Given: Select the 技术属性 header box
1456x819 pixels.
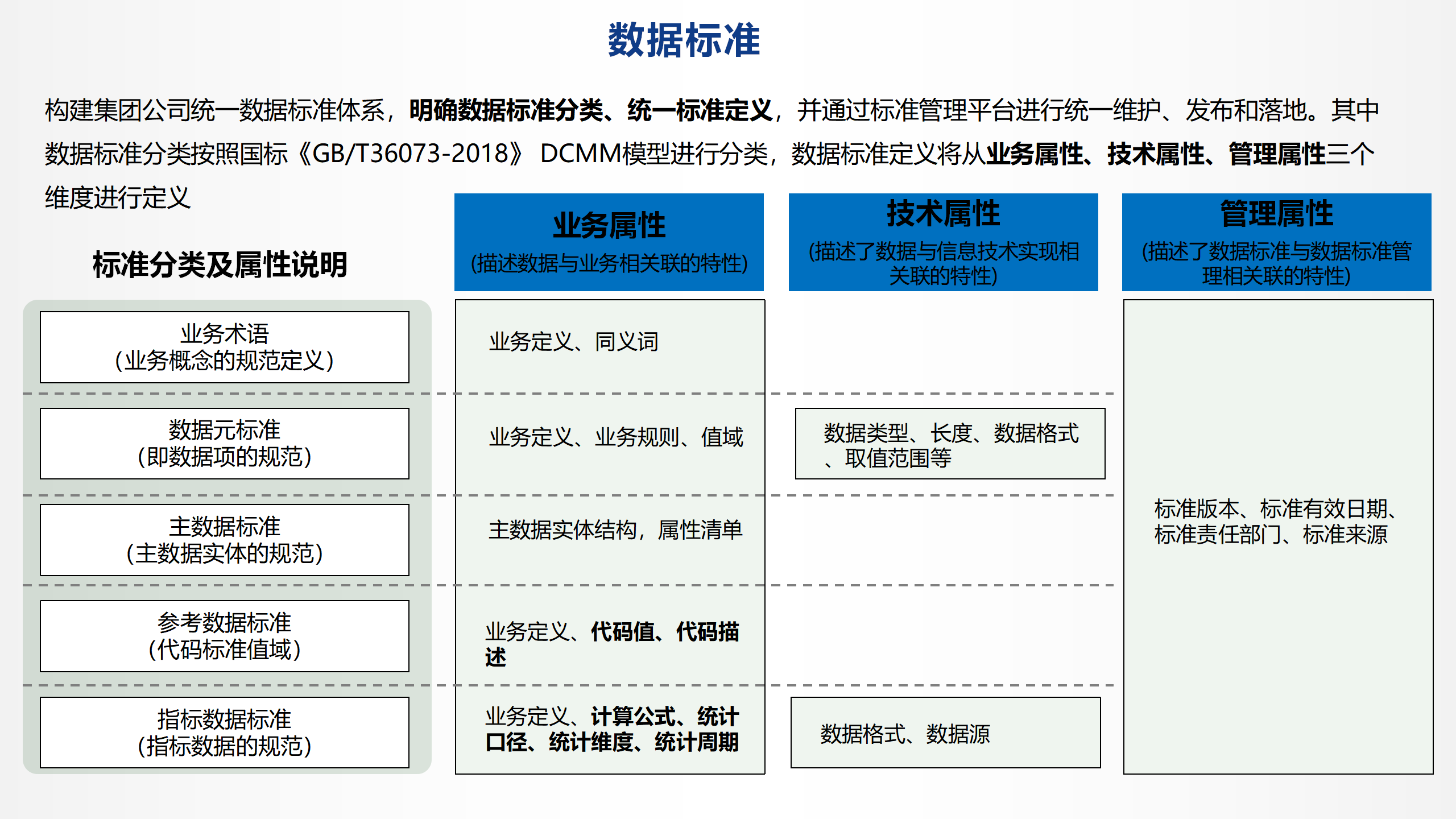Looking at the screenshot, I should click(943, 242).
